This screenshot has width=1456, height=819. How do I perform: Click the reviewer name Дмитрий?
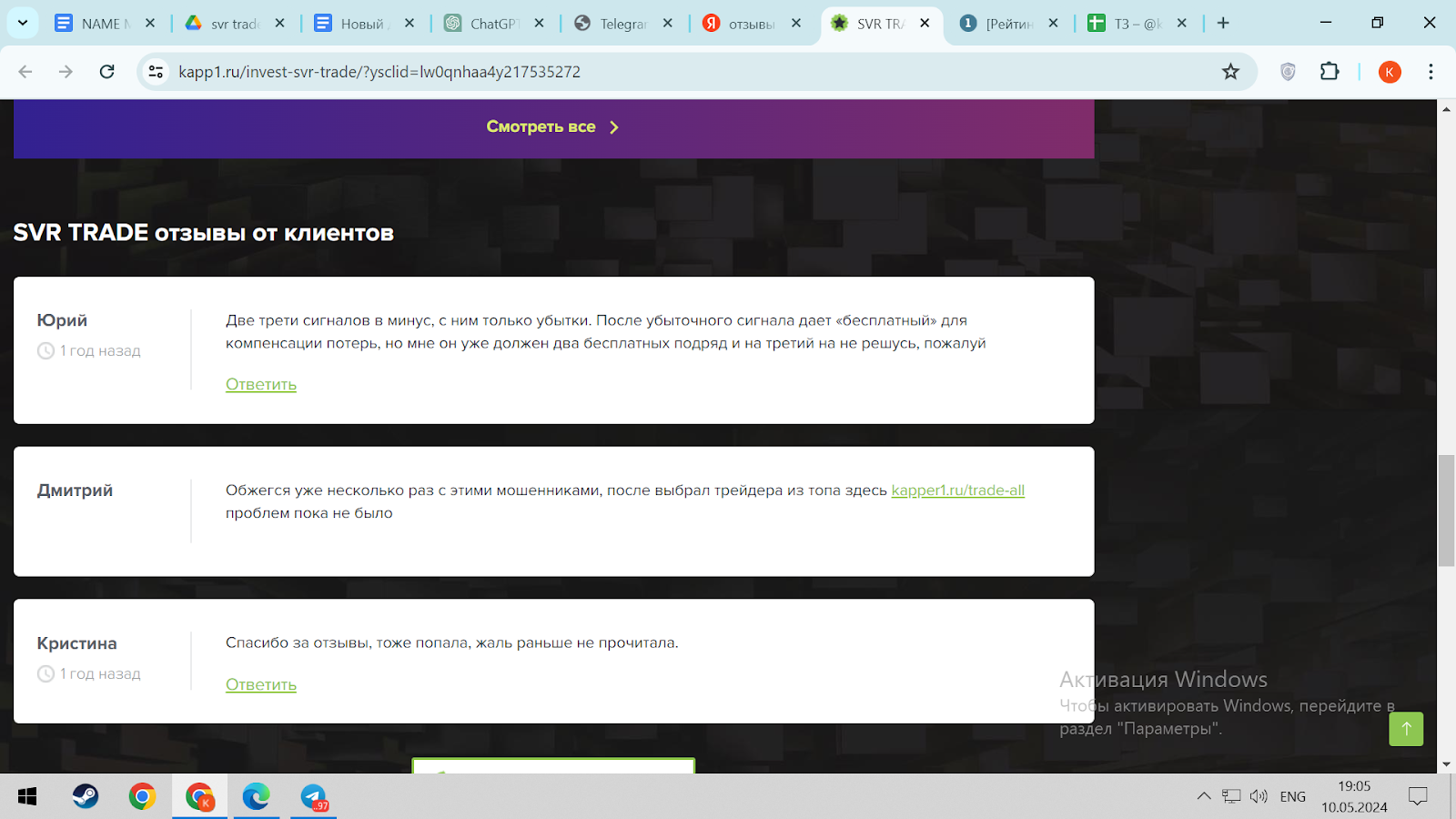(75, 490)
